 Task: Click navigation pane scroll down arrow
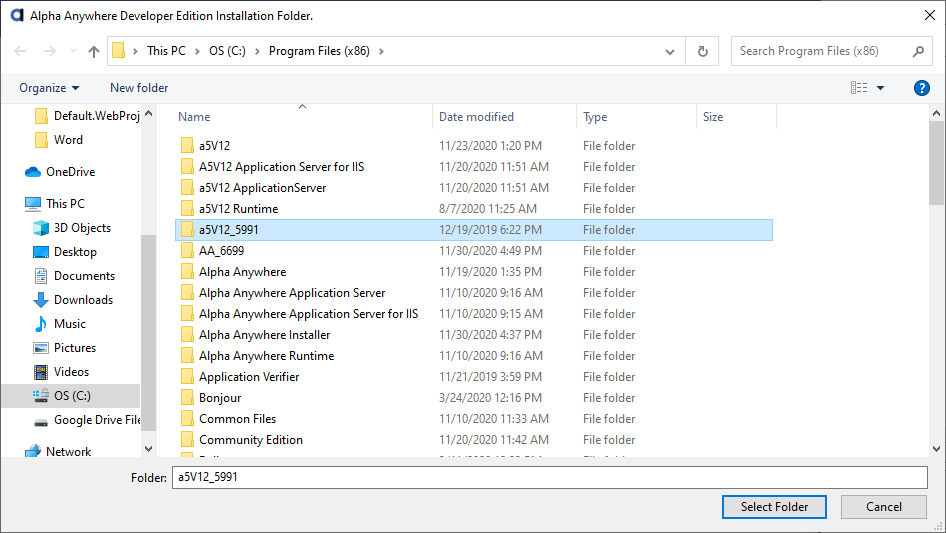pos(148,449)
